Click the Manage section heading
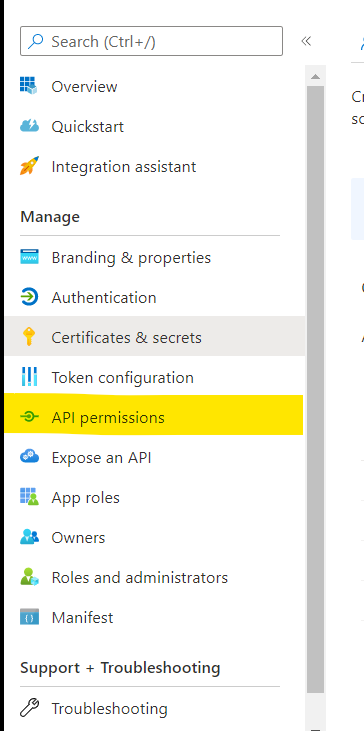Image resolution: width=364 pixels, height=731 pixels. coord(50,217)
